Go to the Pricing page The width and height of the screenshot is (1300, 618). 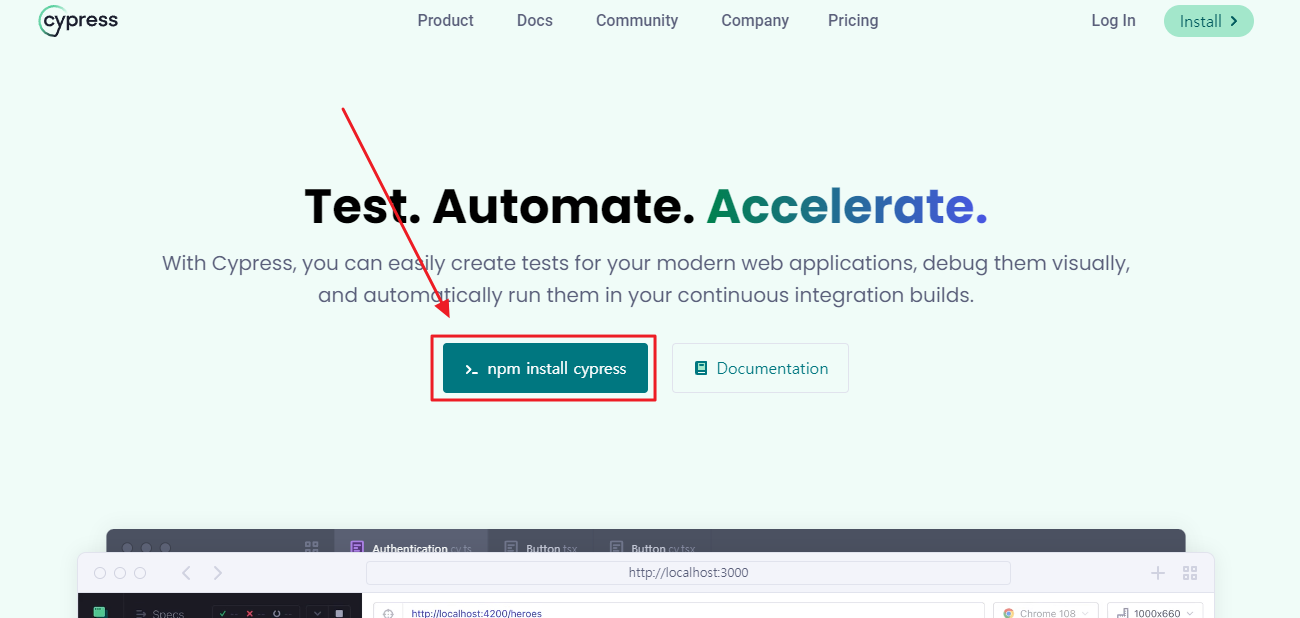pos(853,20)
